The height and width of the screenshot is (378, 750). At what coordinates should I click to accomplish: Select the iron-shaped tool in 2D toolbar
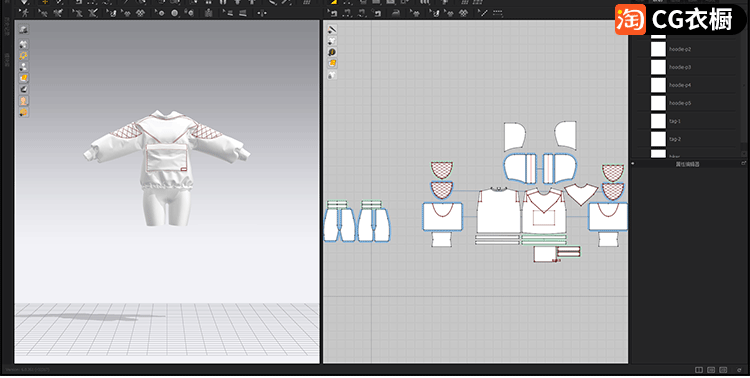[396, 13]
